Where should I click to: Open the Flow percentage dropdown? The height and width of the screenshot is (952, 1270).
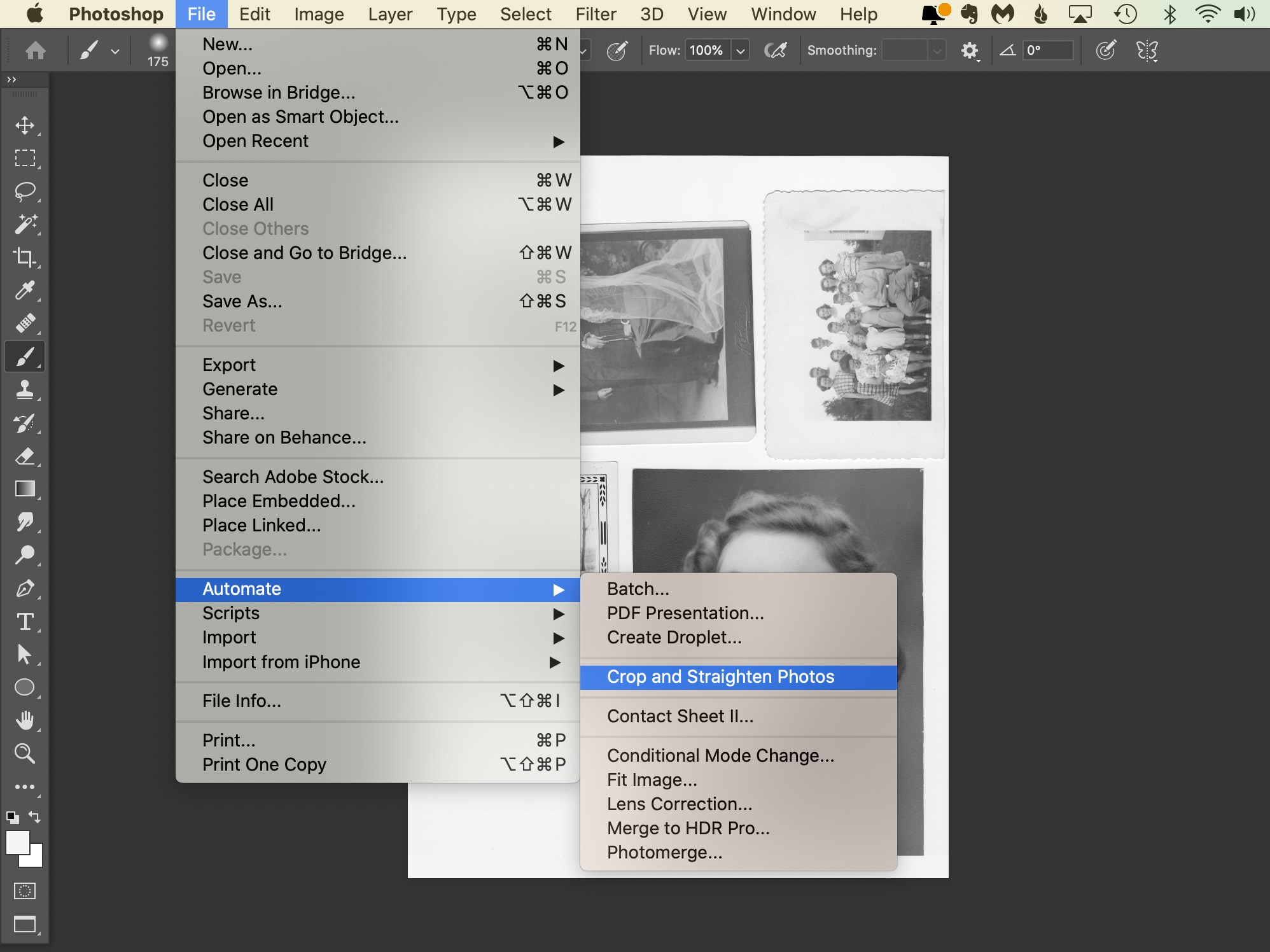[x=739, y=50]
